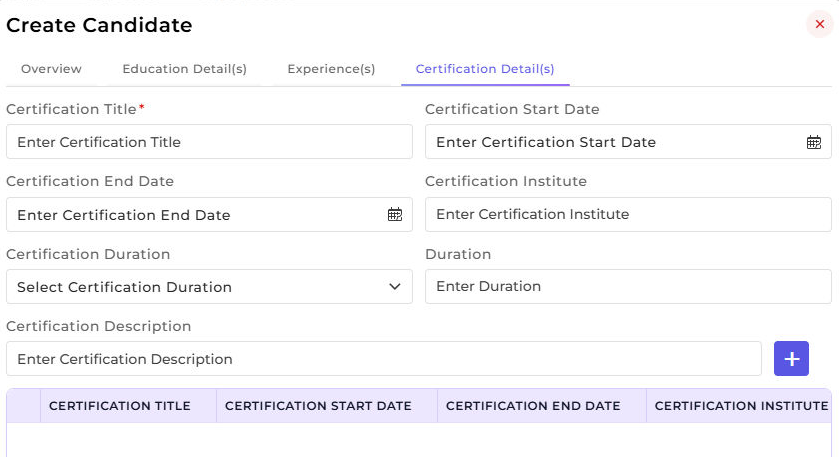
Task: Open calendar for Certification End Date
Action: (x=394, y=215)
